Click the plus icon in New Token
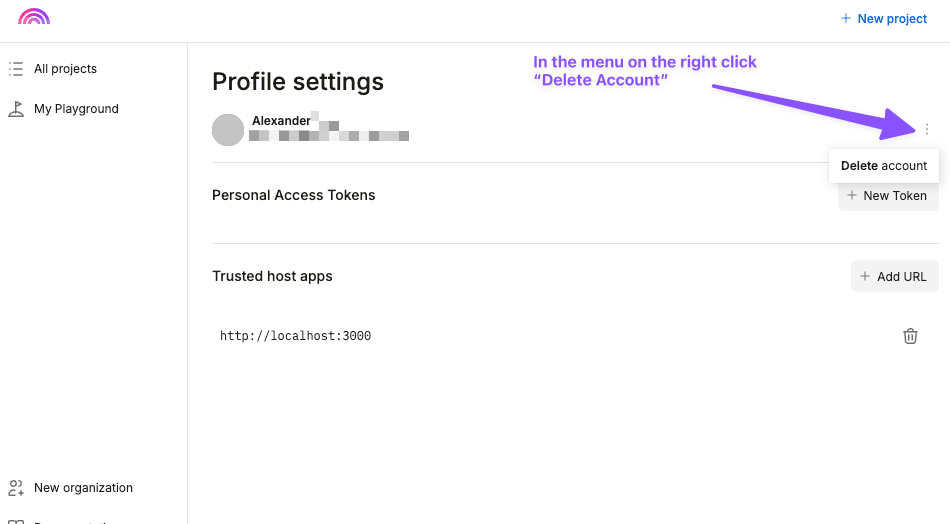This screenshot has height=524, width=950. (x=852, y=195)
